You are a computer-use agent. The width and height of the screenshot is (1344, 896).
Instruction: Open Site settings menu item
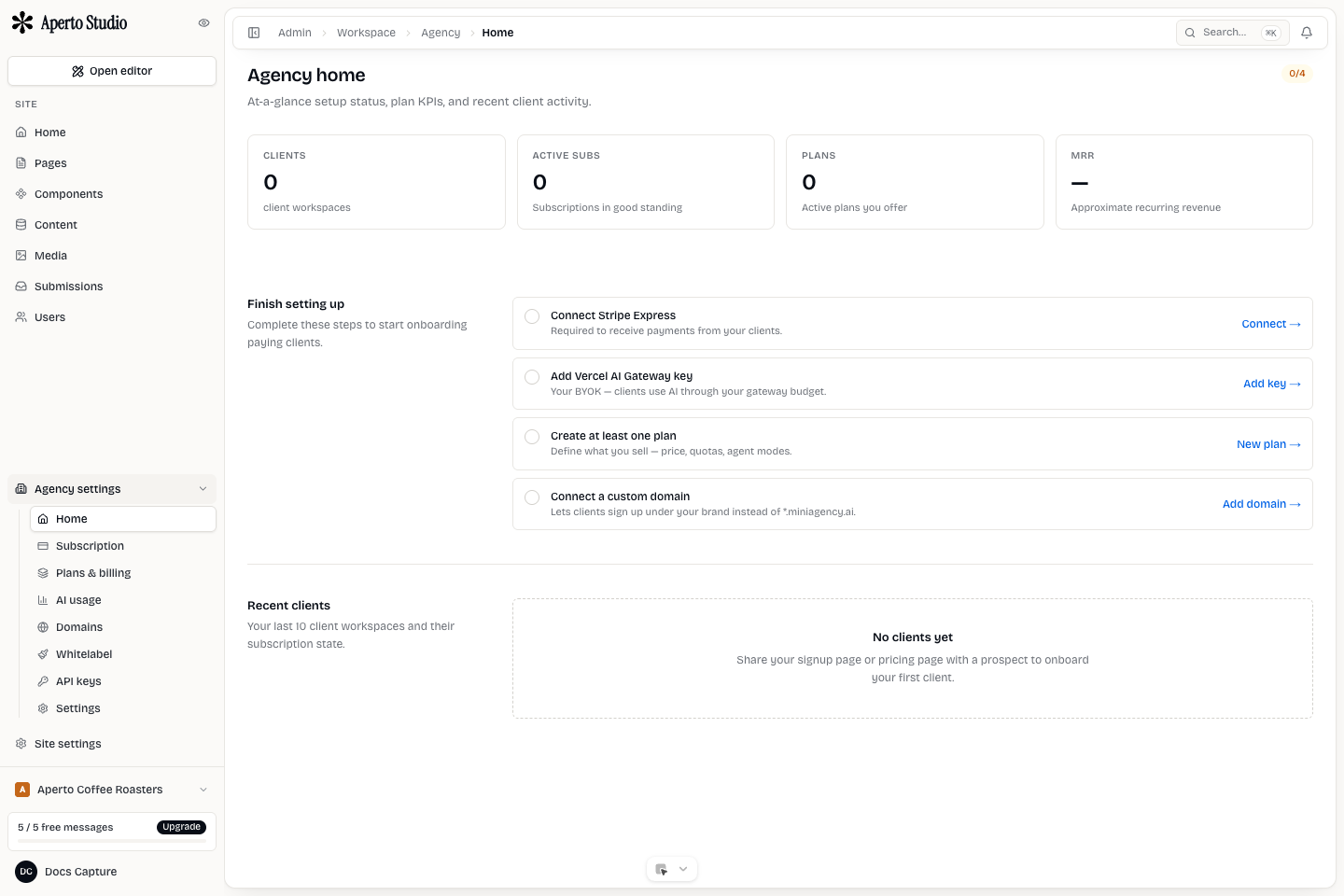[112, 744]
